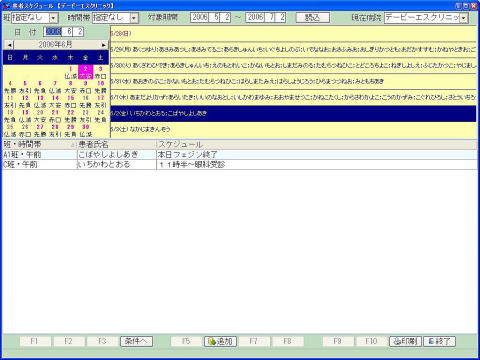Click the app icon in title bar
Viewport: 480px width, 360px height.
coord(7,6)
